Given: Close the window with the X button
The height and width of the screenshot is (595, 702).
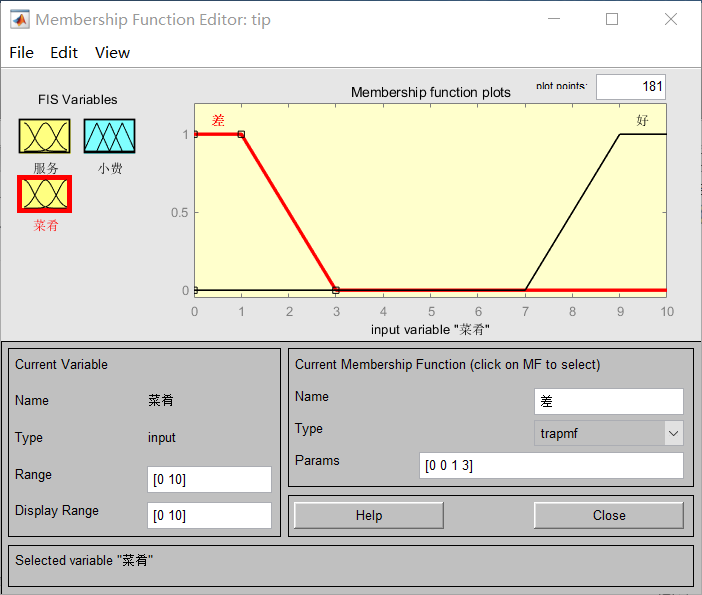Looking at the screenshot, I should click(671, 19).
